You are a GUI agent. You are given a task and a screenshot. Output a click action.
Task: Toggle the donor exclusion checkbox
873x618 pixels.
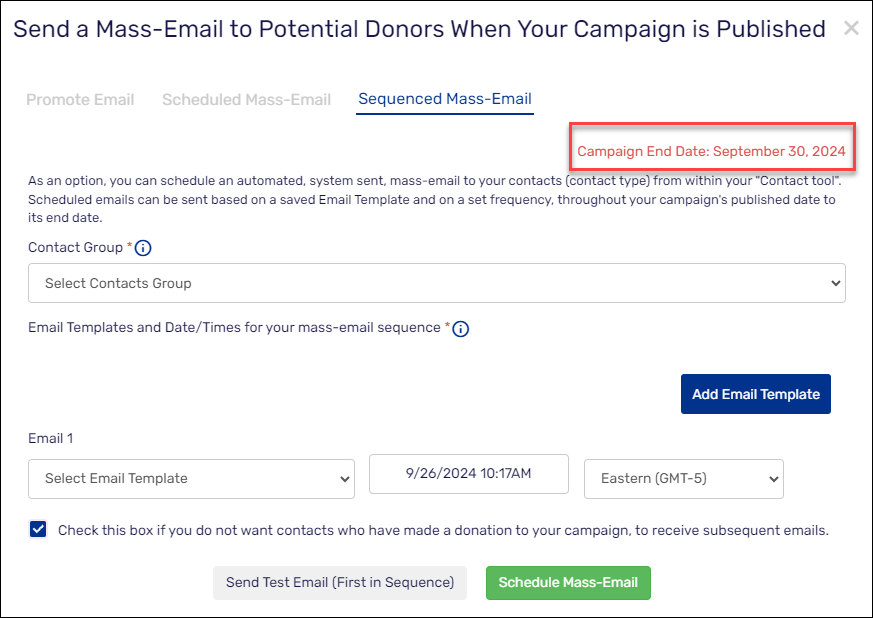38,530
